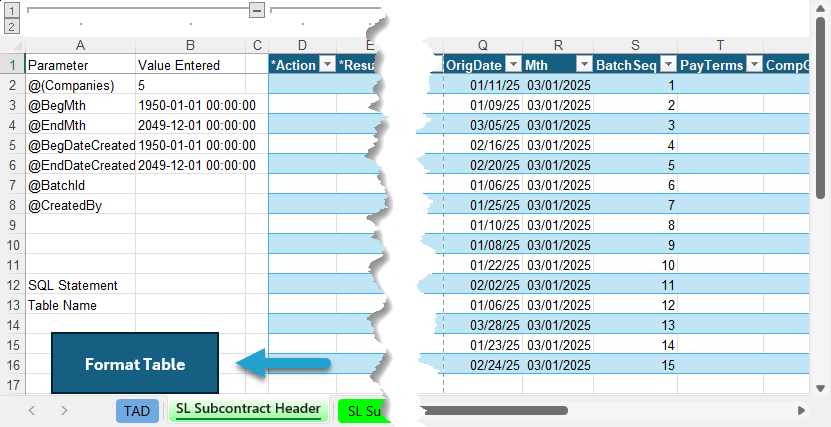Select column T header

click(x=720, y=45)
